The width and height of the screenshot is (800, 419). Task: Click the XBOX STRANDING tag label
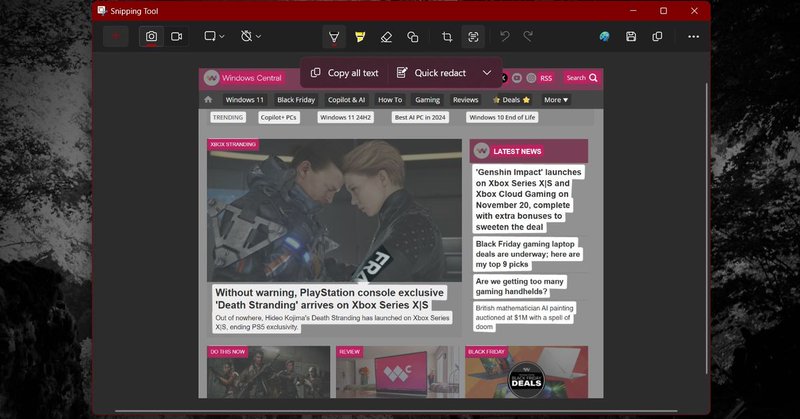233,144
